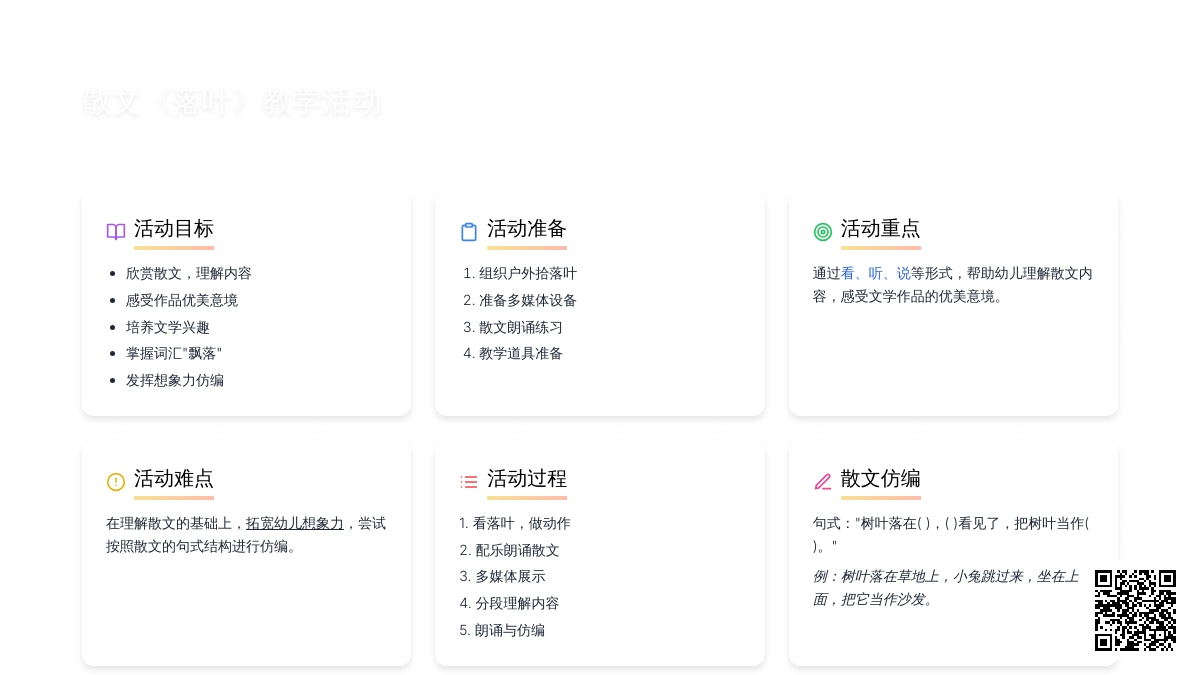Click the list icon beside 活动过程
The height and width of the screenshot is (675, 1200).
tap(469, 482)
